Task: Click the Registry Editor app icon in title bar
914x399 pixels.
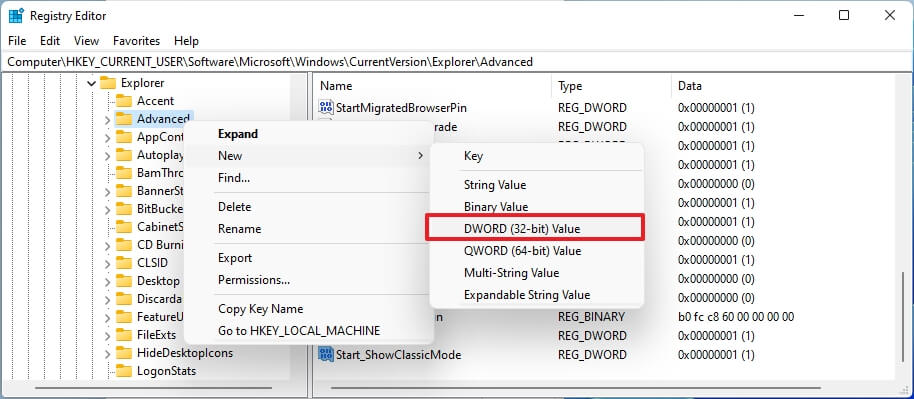Action: 16,16
